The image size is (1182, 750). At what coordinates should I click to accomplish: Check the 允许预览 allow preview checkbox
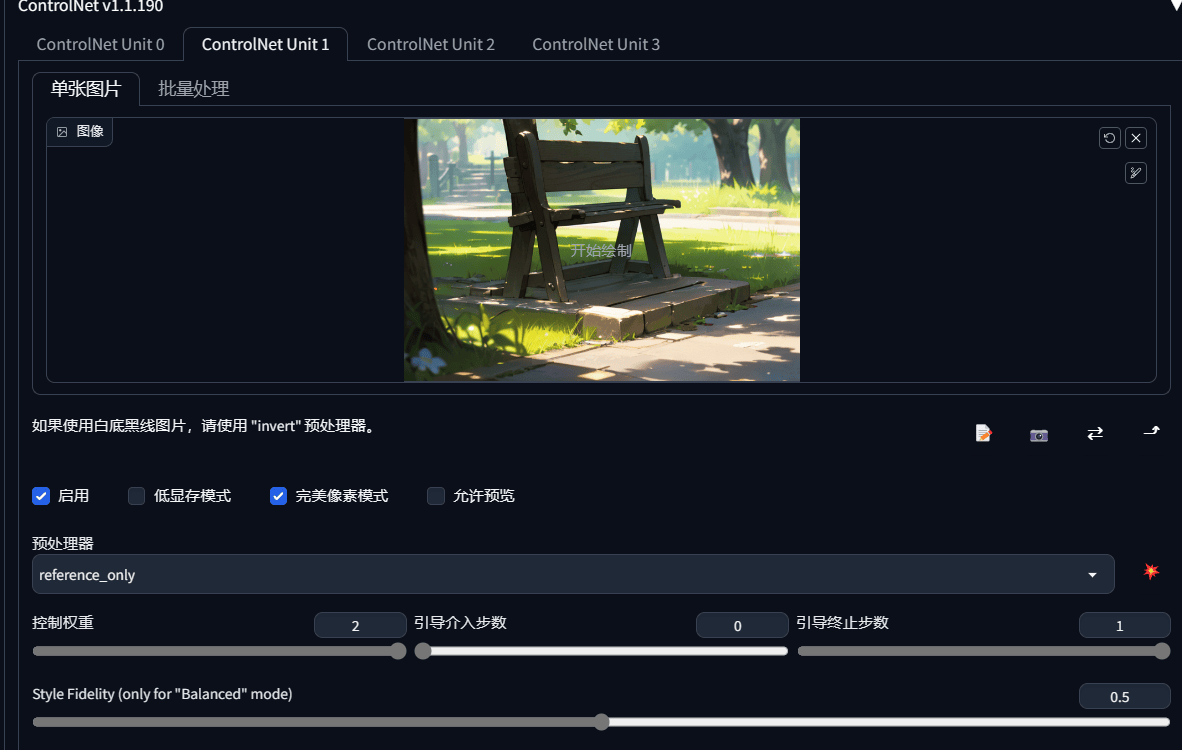[436, 496]
